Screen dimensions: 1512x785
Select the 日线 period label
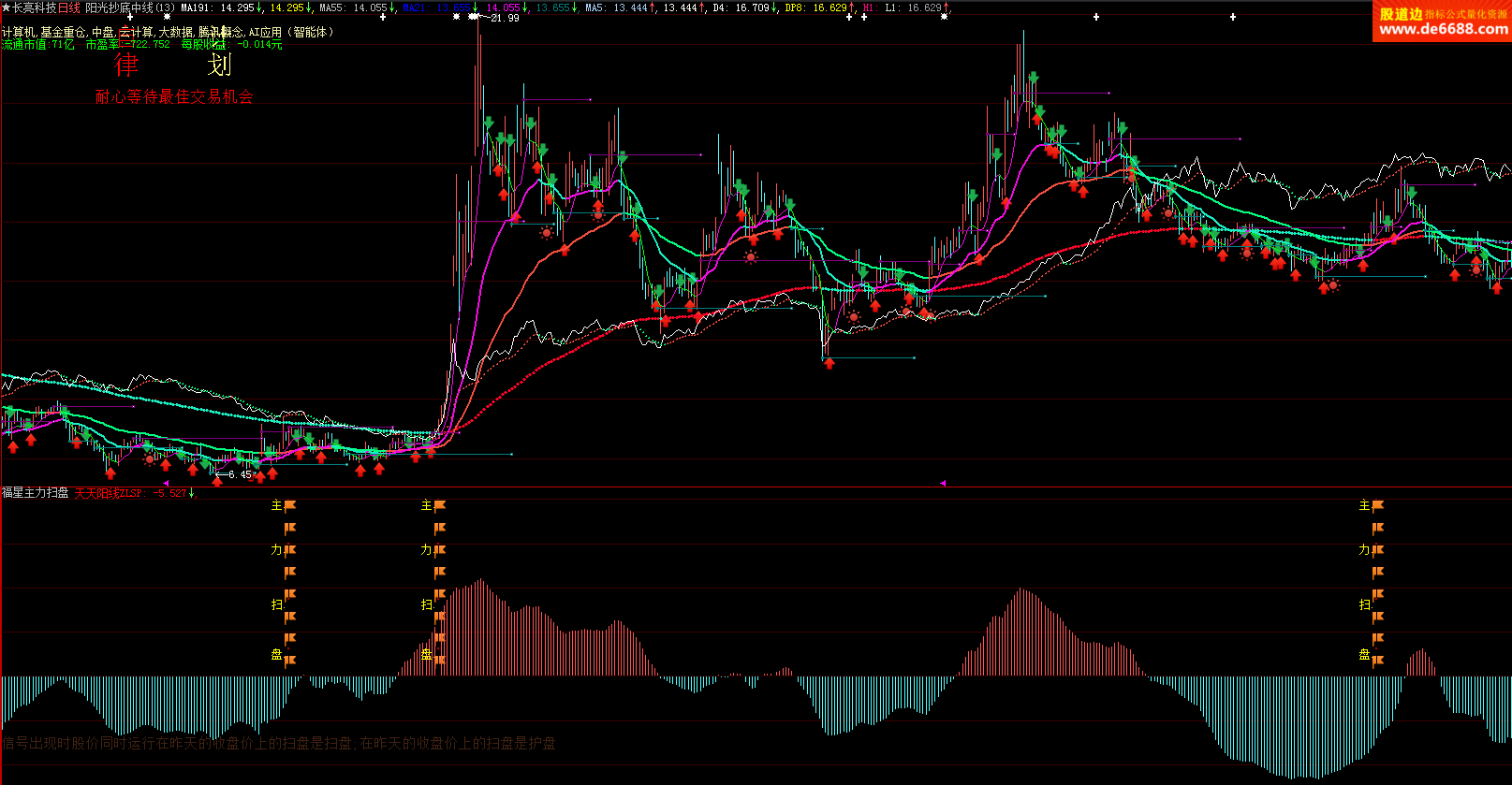(x=69, y=7)
